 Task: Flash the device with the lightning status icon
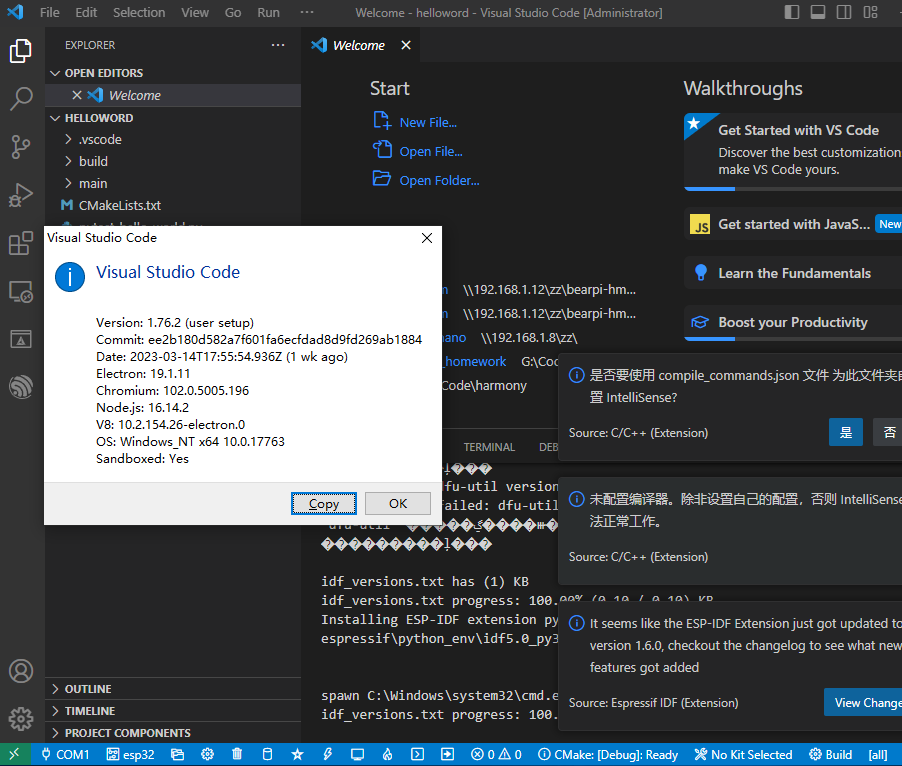click(327, 754)
